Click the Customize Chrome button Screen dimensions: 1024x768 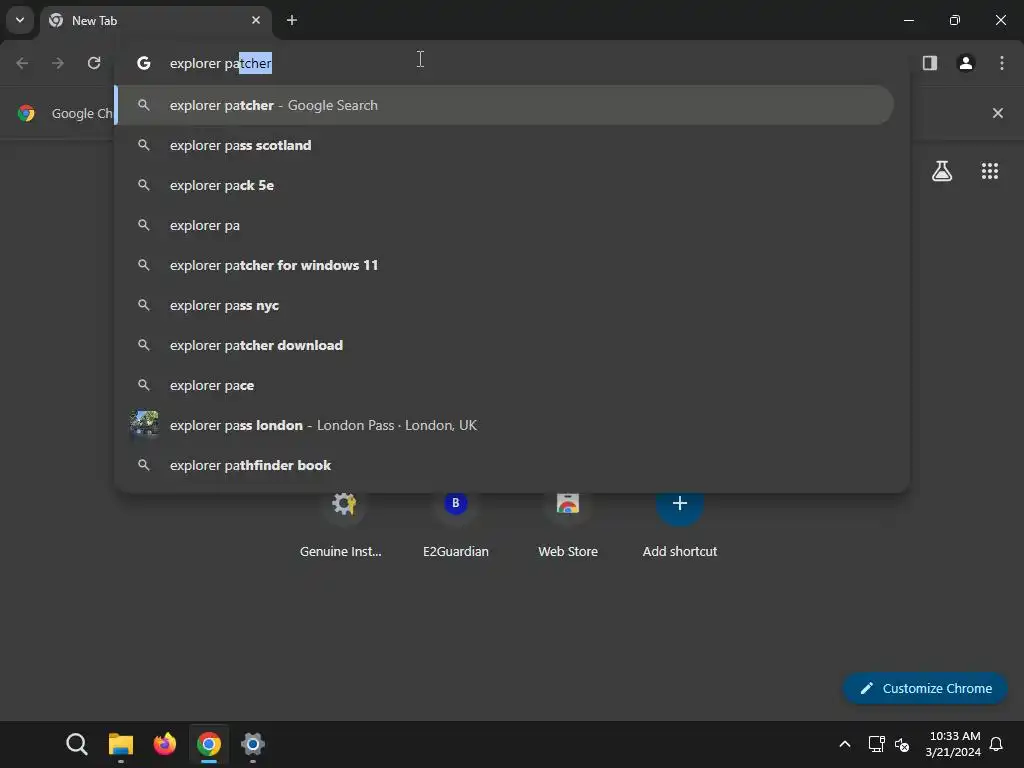click(925, 688)
